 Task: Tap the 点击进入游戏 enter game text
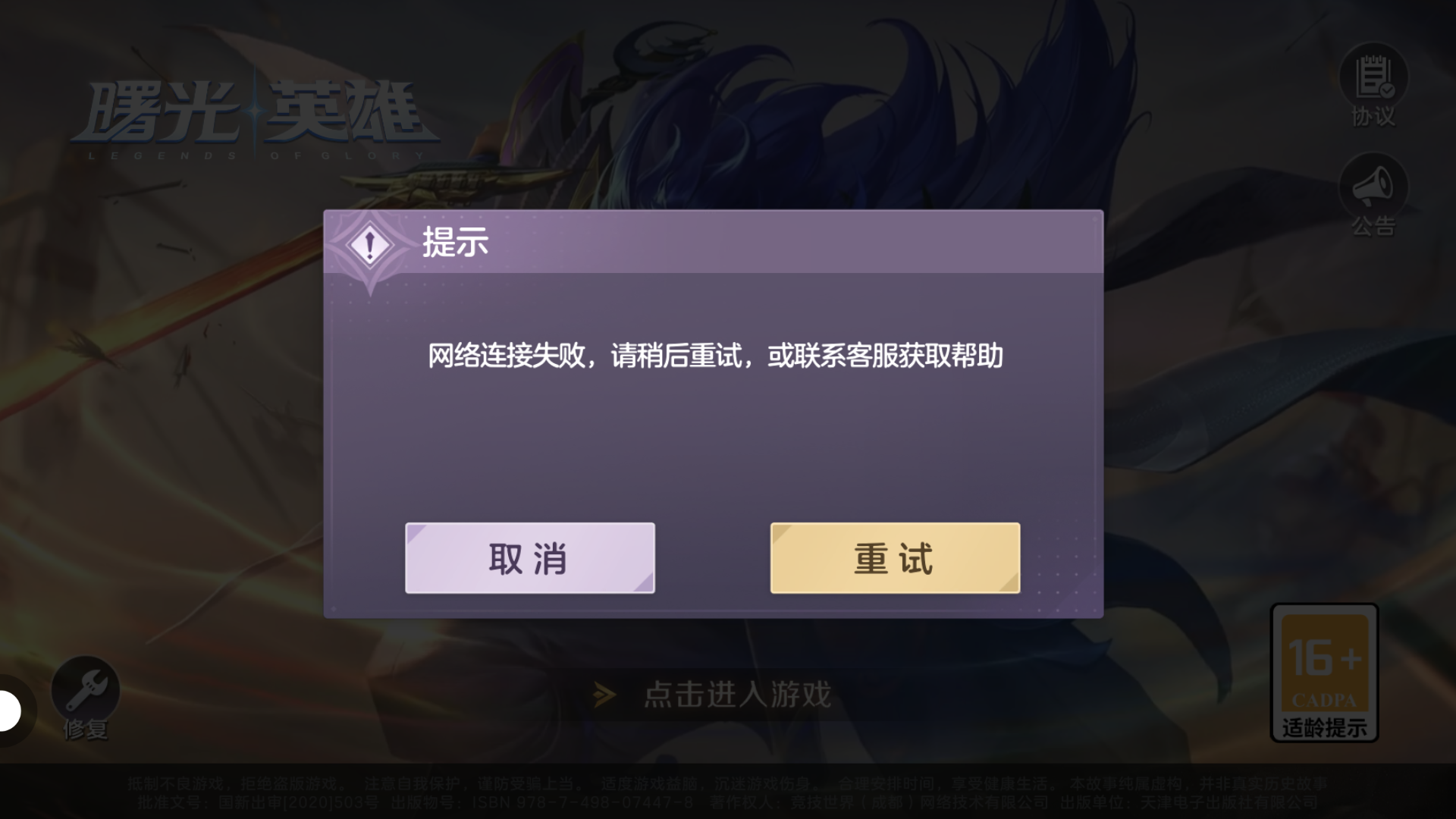(737, 695)
